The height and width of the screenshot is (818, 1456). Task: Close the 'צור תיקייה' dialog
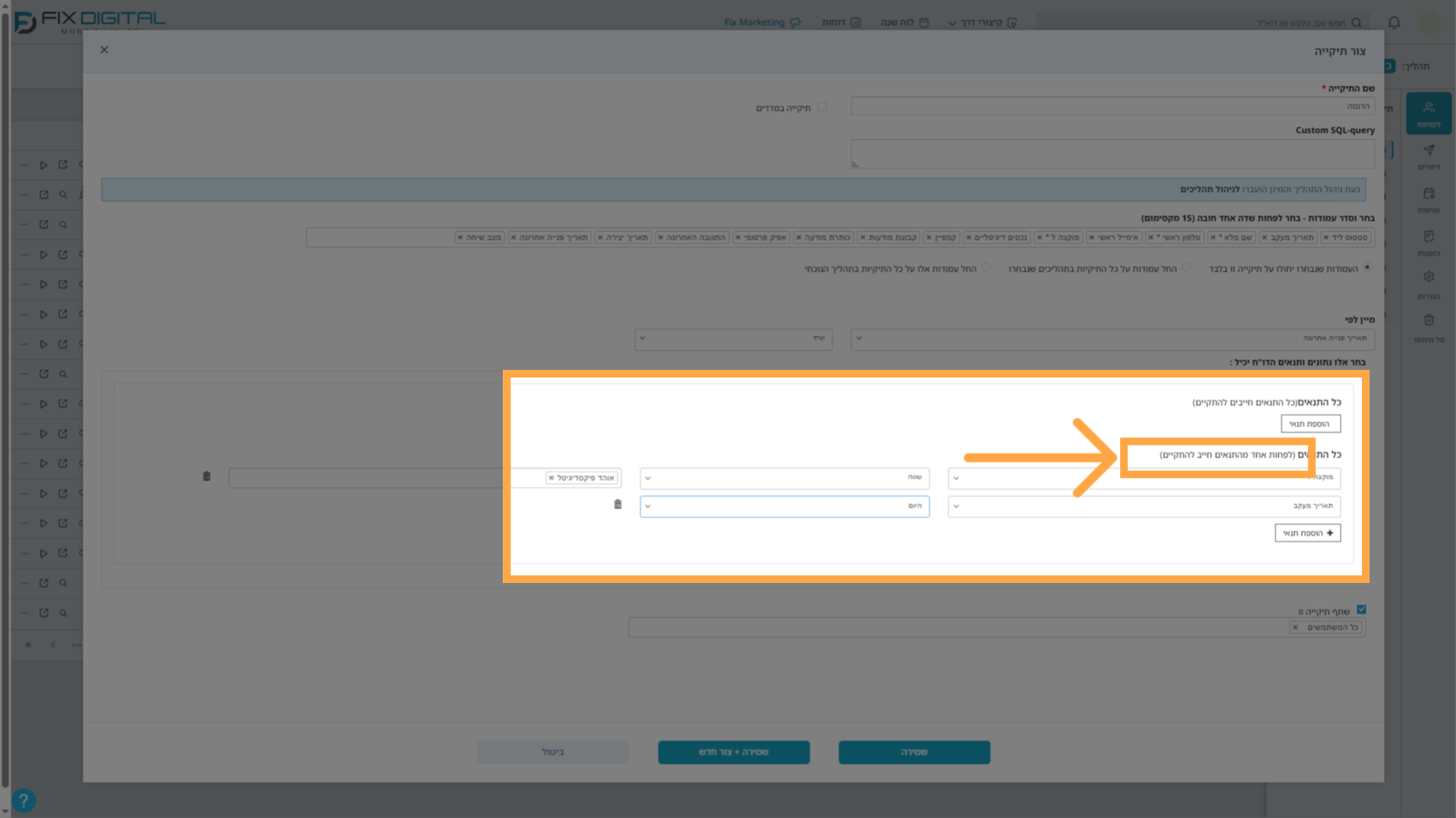click(105, 50)
